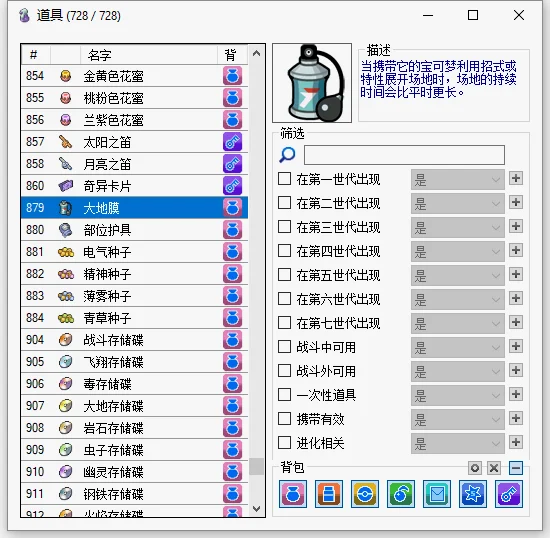The image size is (550, 538).
Task: Select the blue Z-crystal bag pocket icon
Action: (x=473, y=494)
